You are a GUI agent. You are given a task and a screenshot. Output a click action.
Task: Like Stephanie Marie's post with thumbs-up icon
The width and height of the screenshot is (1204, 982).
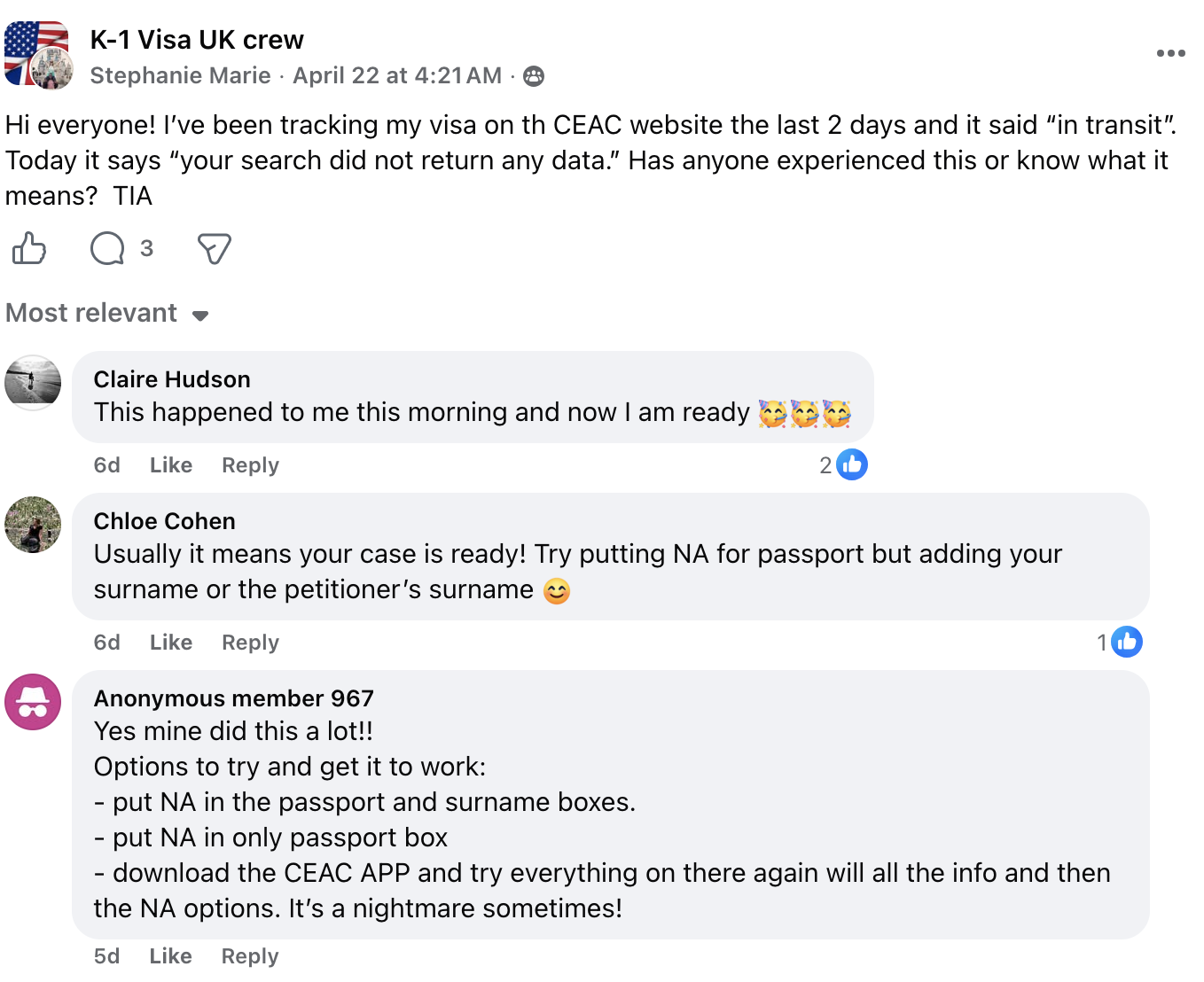point(29,249)
